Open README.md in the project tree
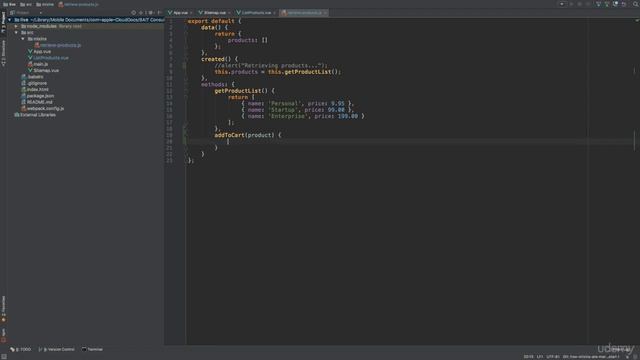Screen dimensions: 640x360 coord(40,102)
